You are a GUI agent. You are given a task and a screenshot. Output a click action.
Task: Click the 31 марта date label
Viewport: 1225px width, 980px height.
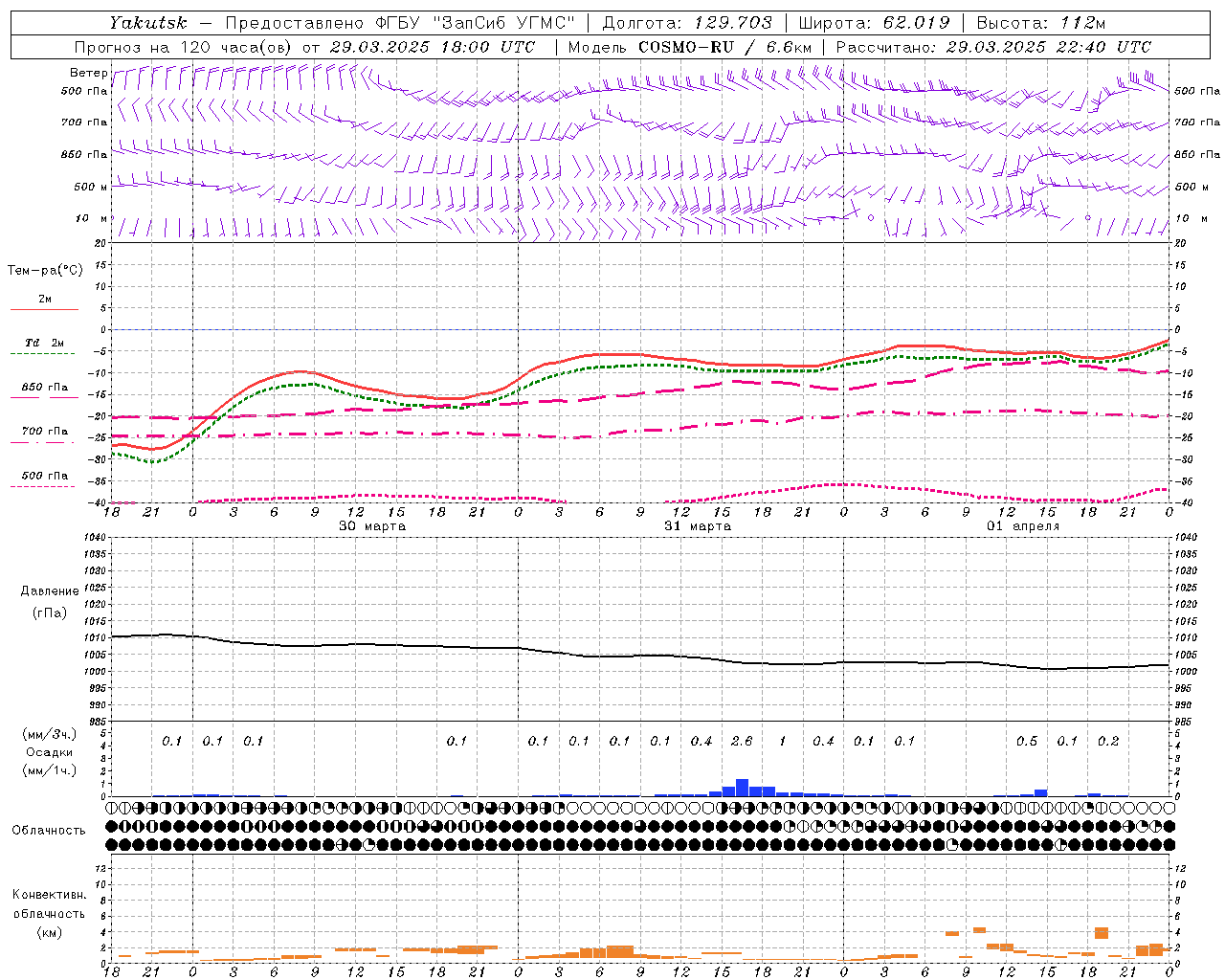[698, 526]
